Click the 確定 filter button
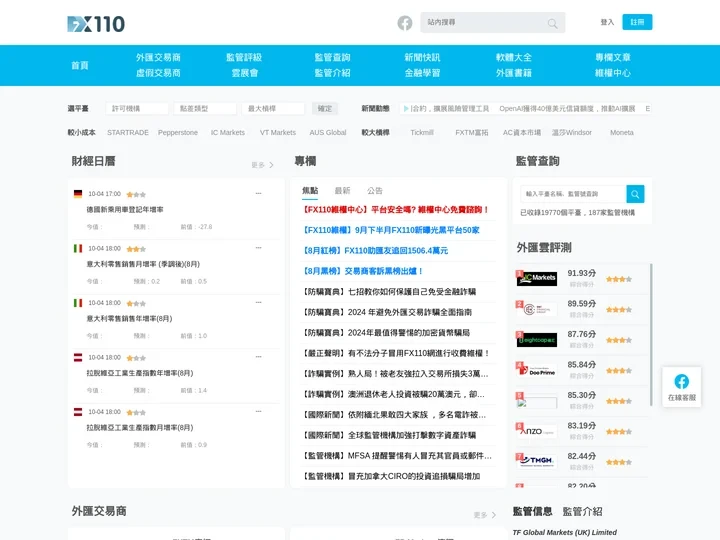 (x=325, y=108)
